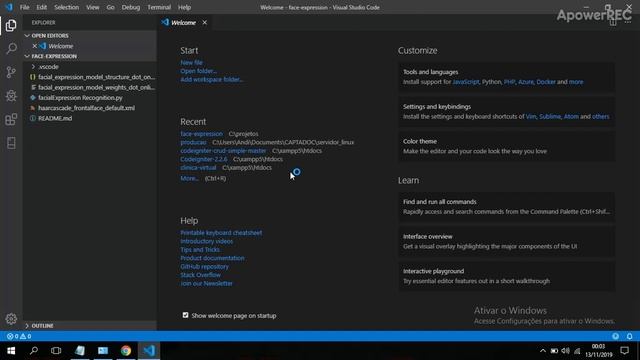Open the Go menu
This screenshot has width=640, height=360.
point(110,7)
